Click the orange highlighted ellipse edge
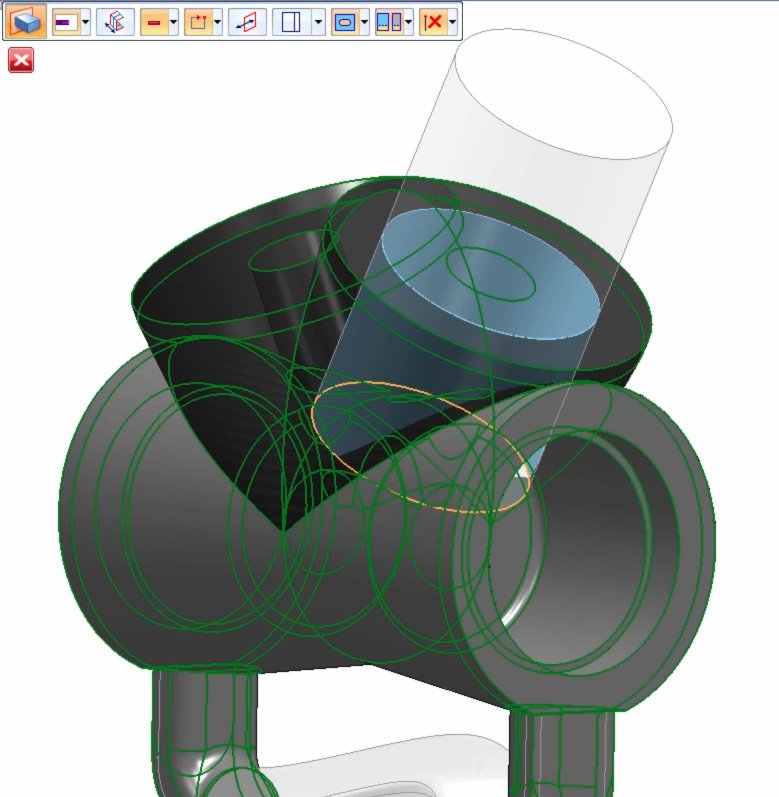This screenshot has height=797, width=779. click(x=420, y=446)
